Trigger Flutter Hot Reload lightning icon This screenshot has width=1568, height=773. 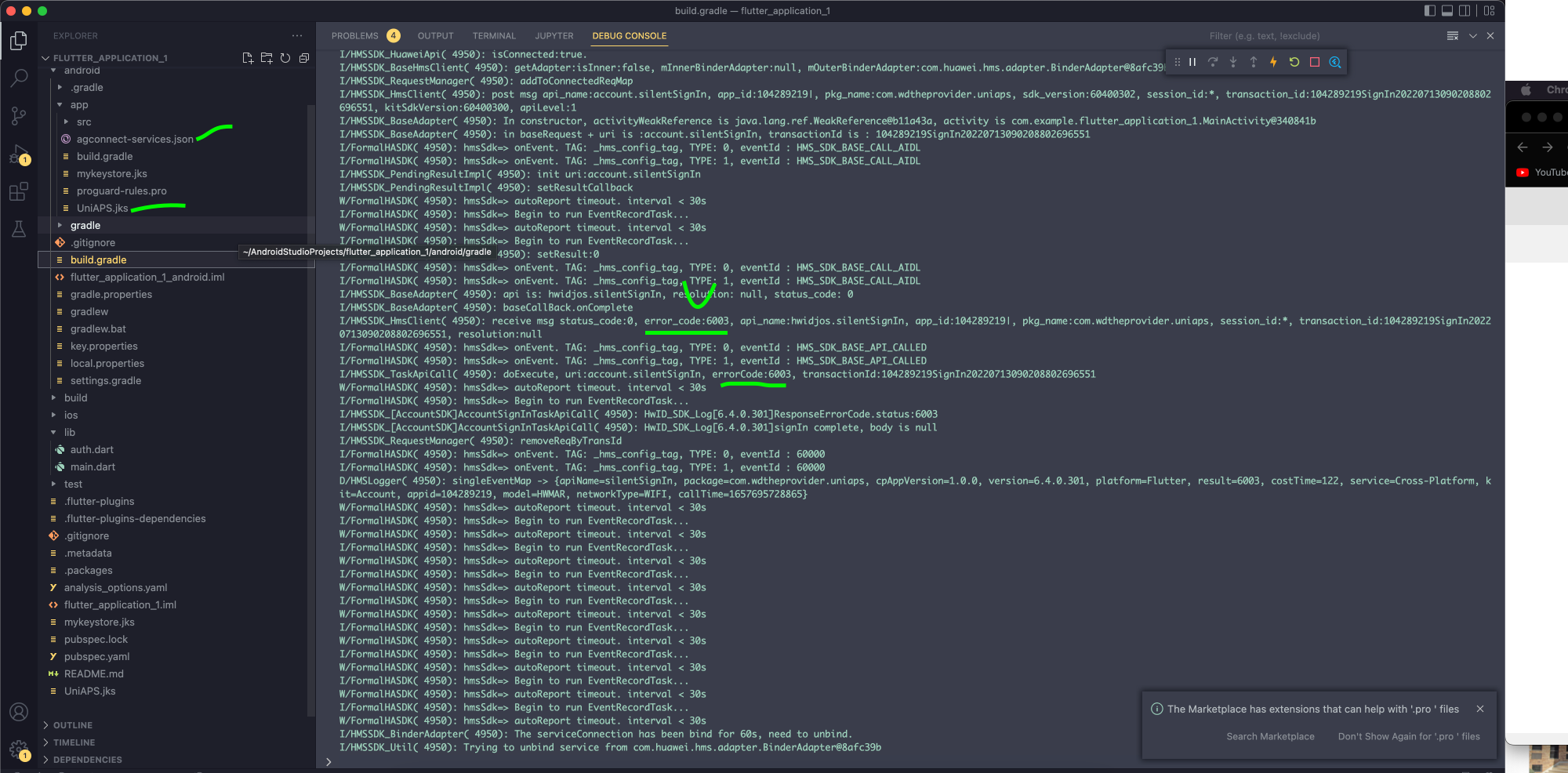(1274, 62)
